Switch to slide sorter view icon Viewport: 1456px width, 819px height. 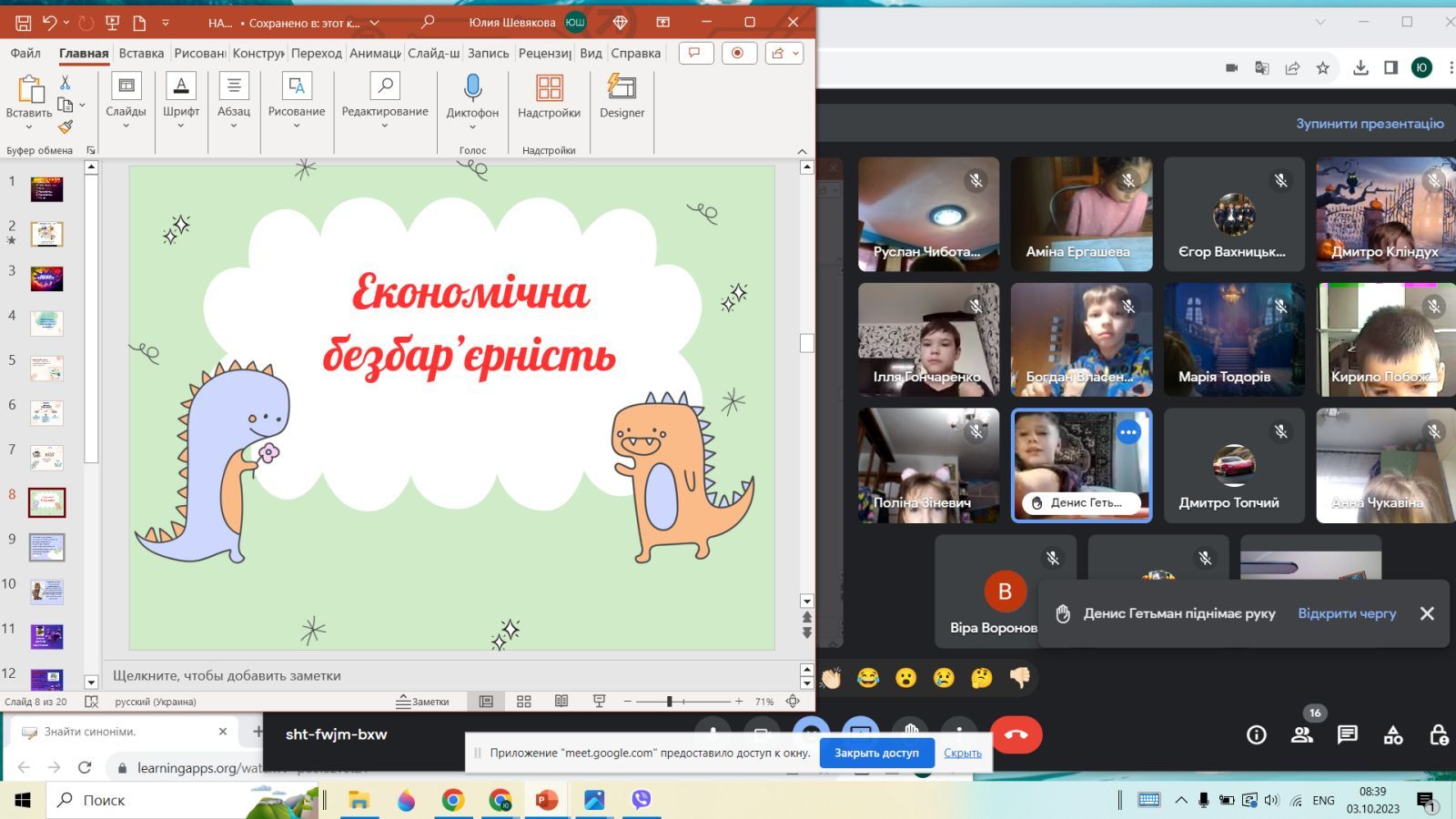pyautogui.click(x=524, y=702)
